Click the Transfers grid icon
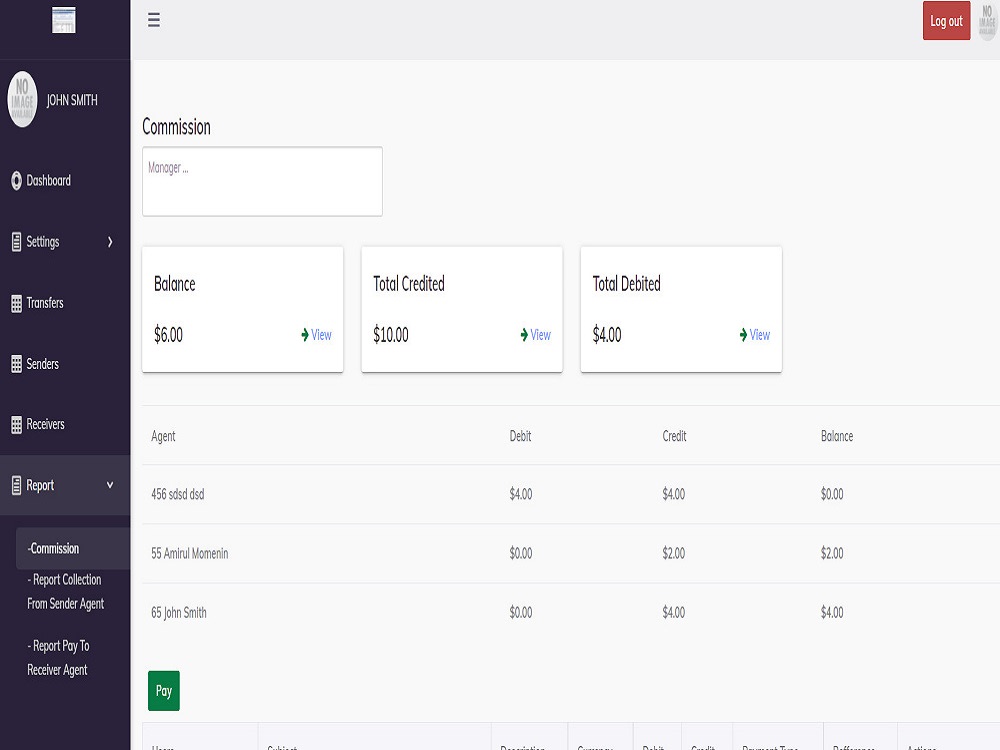The width and height of the screenshot is (1000, 750). pyautogui.click(x=17, y=304)
